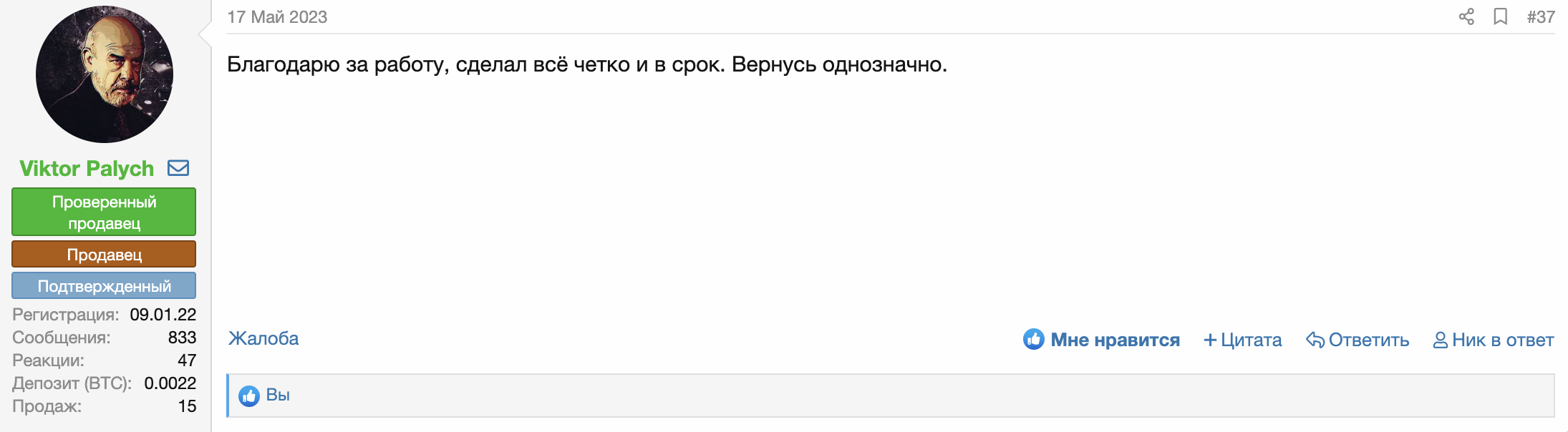1568x432 pixels.
Task: Reply using the Ответить button
Action: coord(1368,340)
